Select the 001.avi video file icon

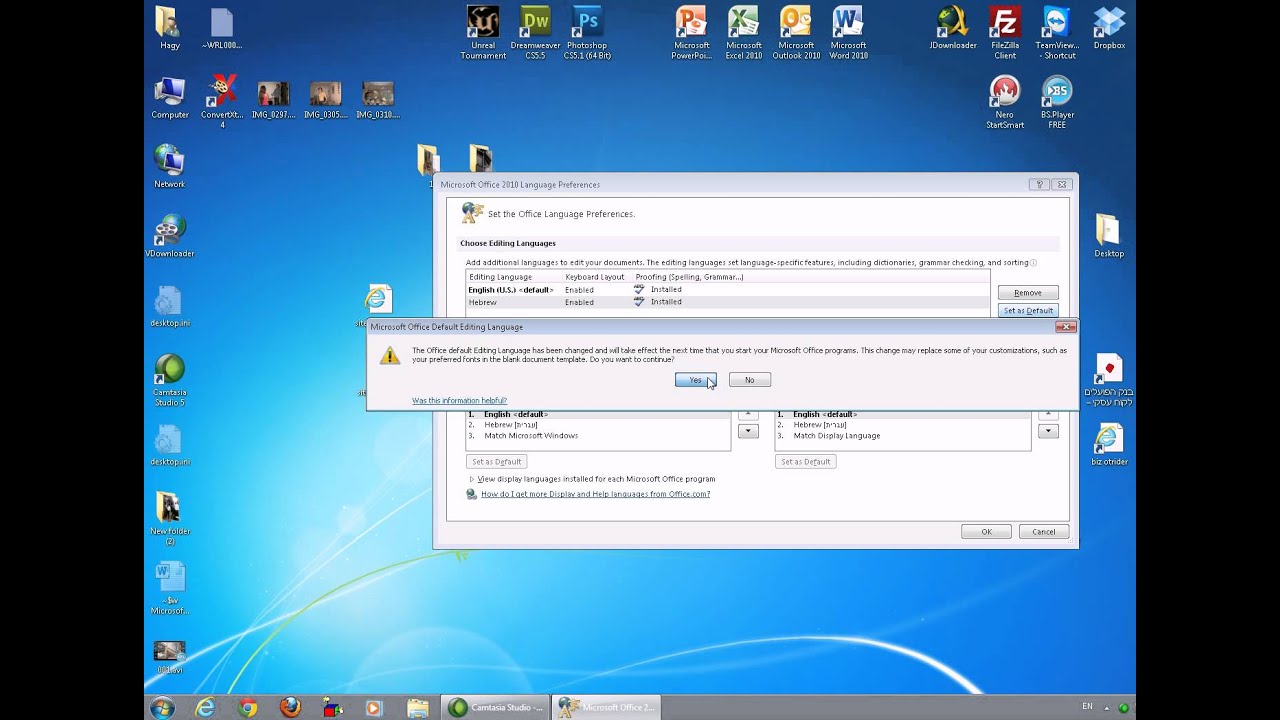[x=170, y=657]
